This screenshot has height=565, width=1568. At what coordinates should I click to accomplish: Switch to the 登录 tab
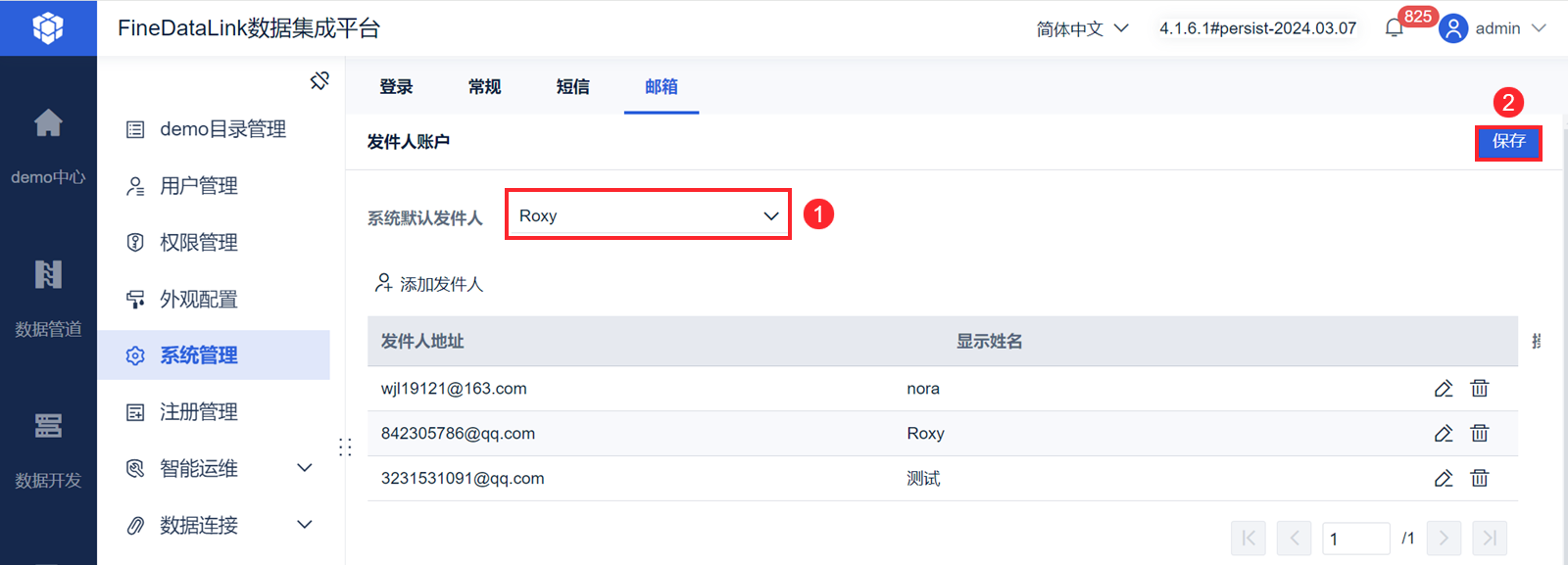click(396, 87)
